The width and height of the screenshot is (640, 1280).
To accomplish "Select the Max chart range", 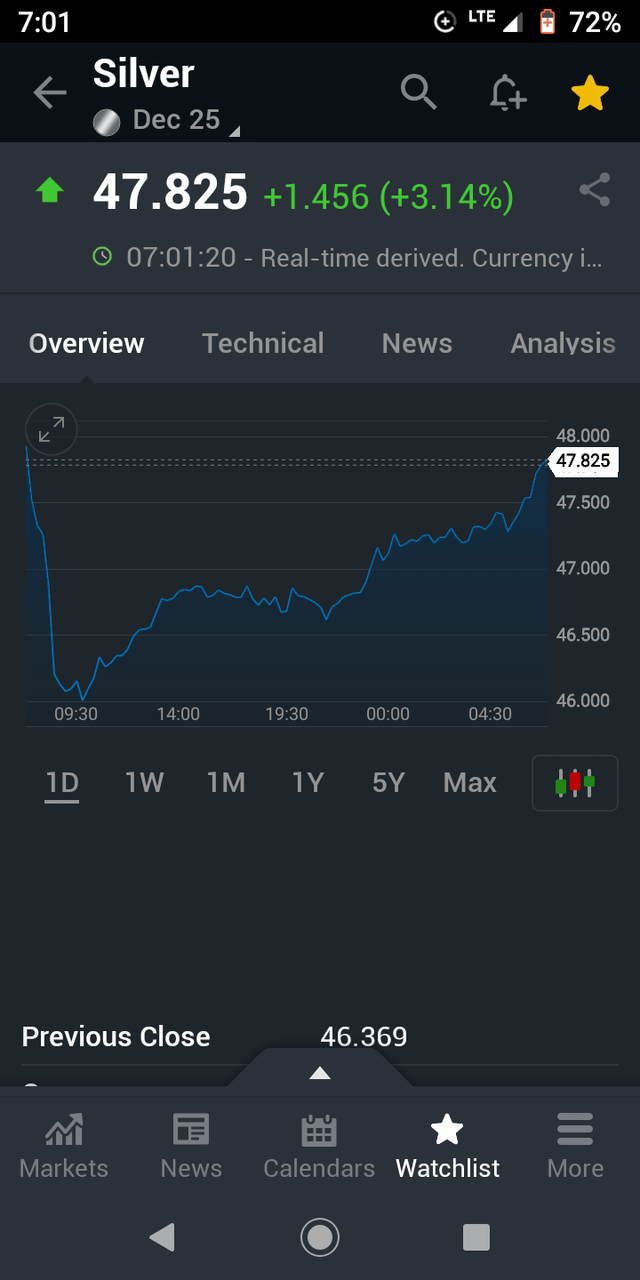I will tap(469, 783).
